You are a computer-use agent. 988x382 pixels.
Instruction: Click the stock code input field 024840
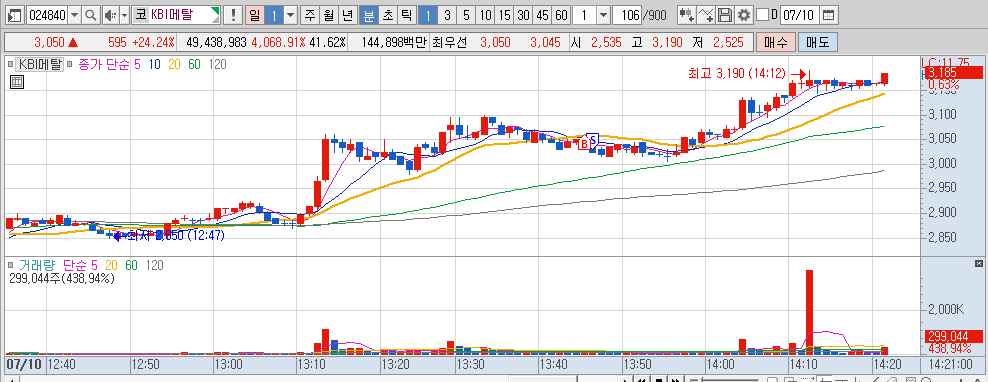click(47, 14)
